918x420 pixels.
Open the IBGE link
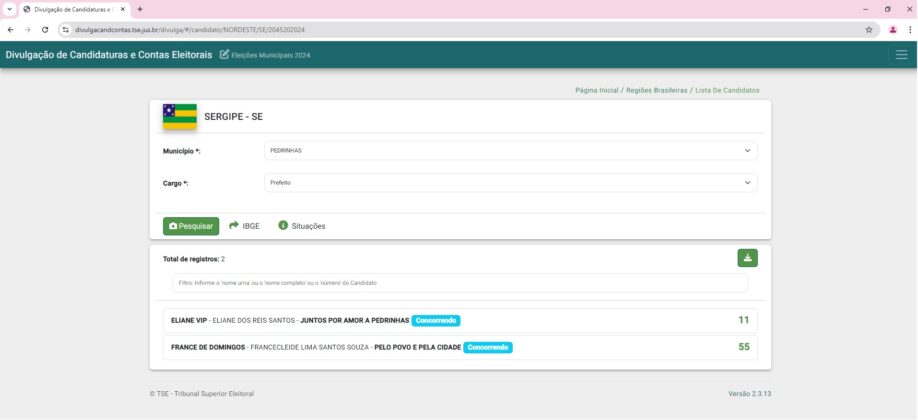click(x=244, y=226)
